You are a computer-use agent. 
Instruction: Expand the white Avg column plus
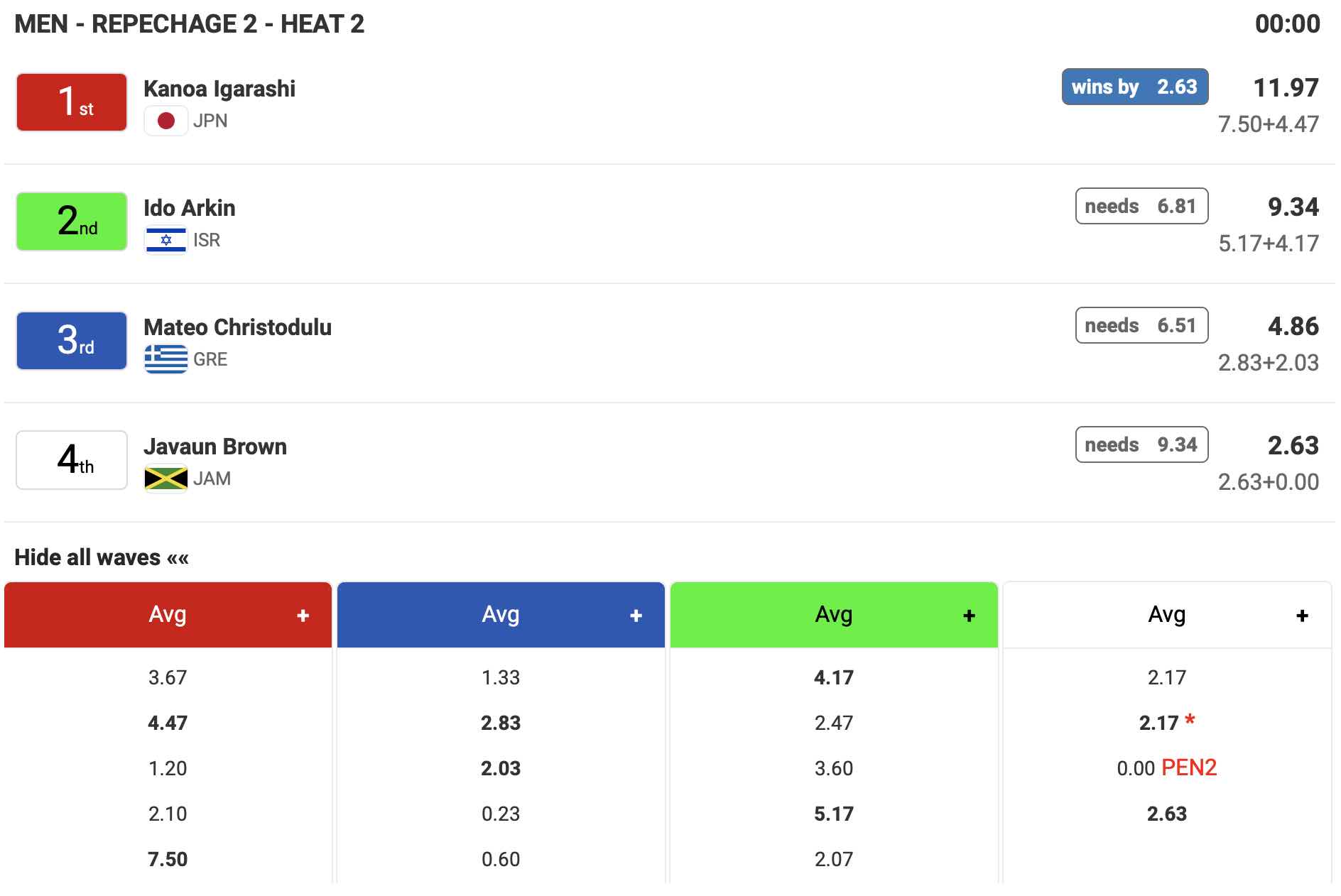tap(1302, 616)
